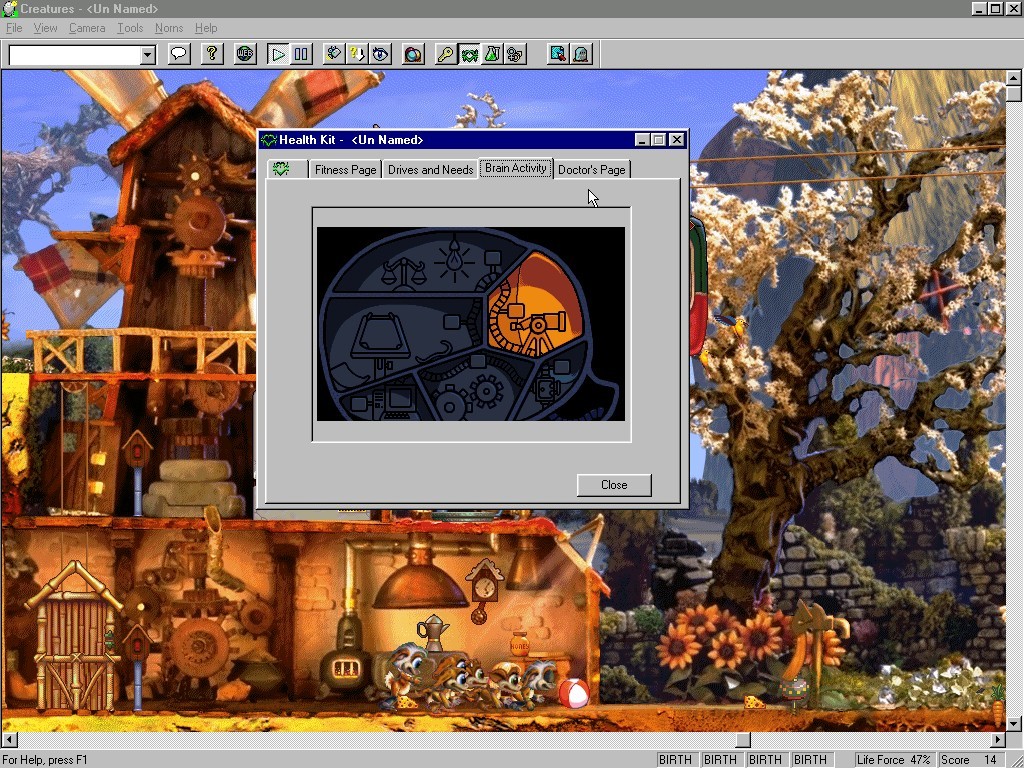Click the coffee pot on the stove

[432, 632]
